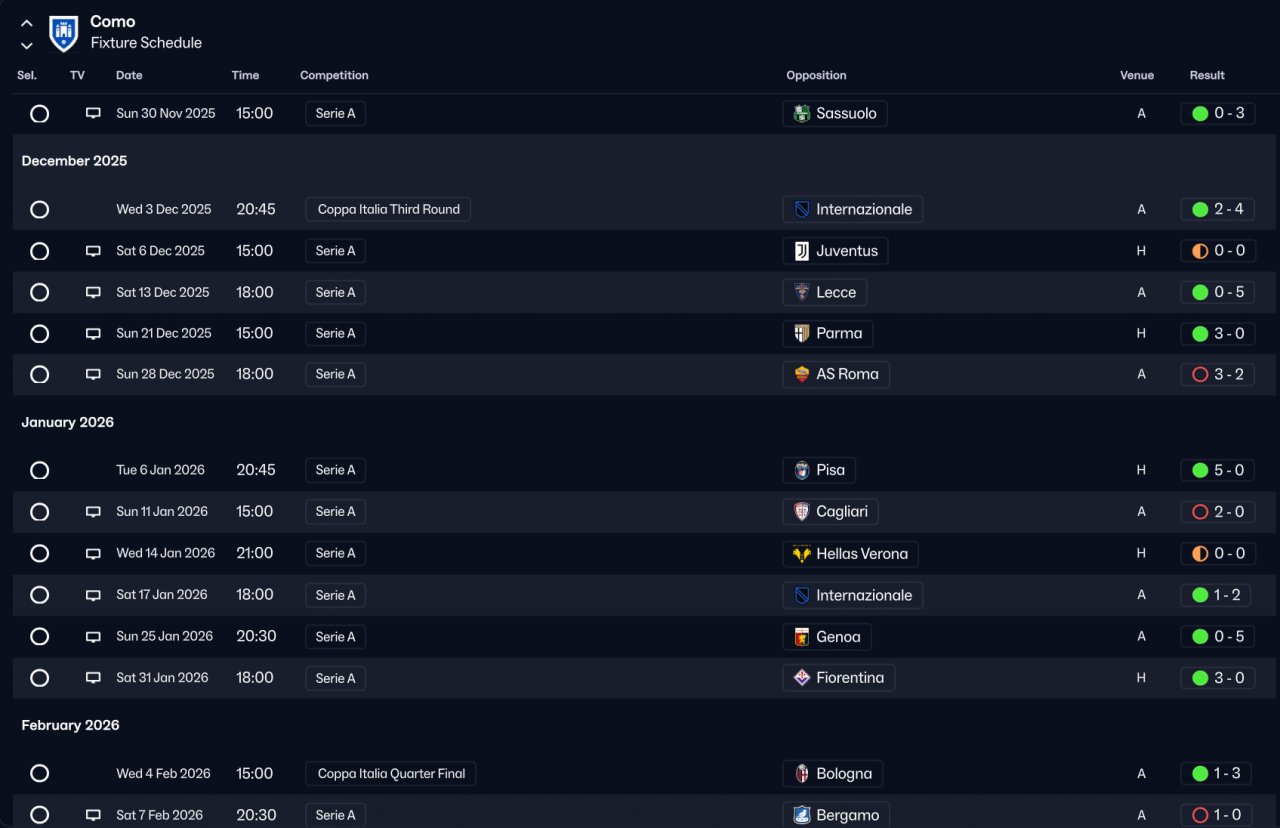Viewport: 1280px width, 828px height.
Task: Sort by the Result column header
Action: pos(1207,75)
